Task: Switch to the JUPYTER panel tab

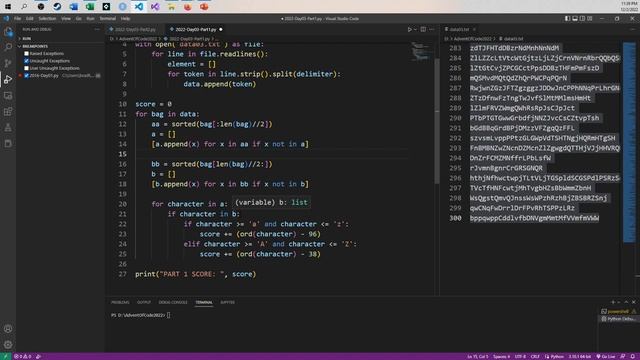Action: (227, 302)
